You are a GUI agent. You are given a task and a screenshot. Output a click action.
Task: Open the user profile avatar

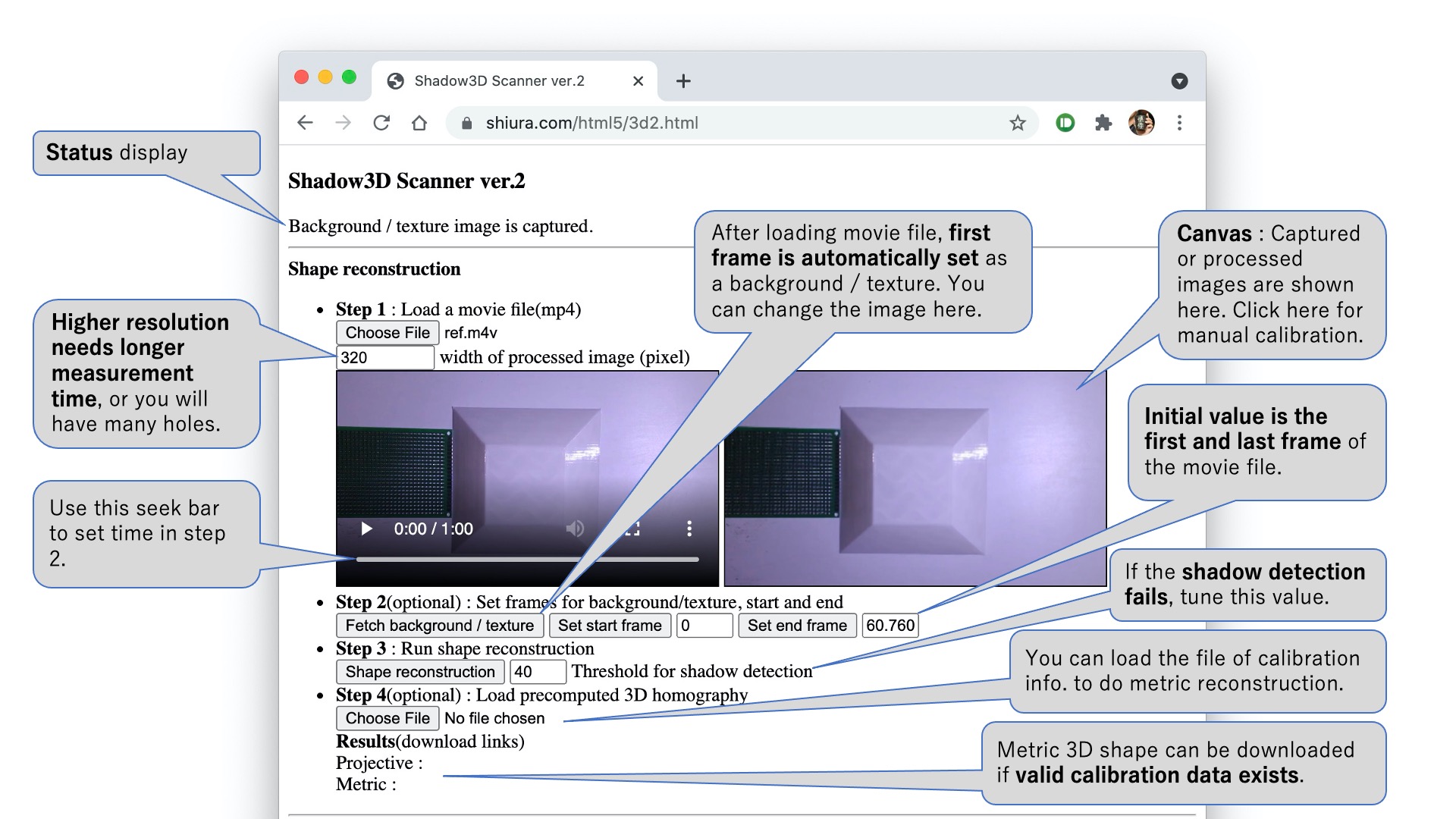coord(1141,123)
